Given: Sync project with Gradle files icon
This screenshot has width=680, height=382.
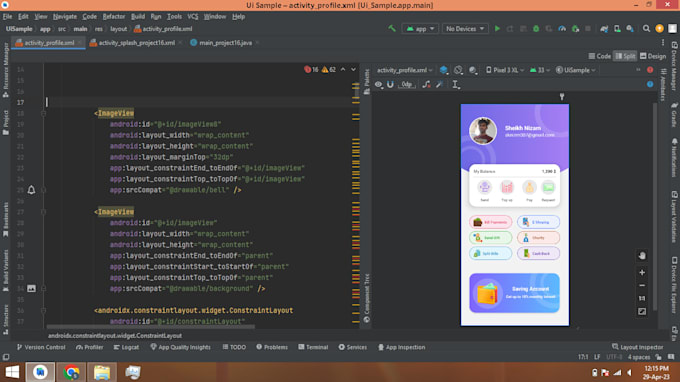Looking at the screenshot, I should [x=604, y=29].
